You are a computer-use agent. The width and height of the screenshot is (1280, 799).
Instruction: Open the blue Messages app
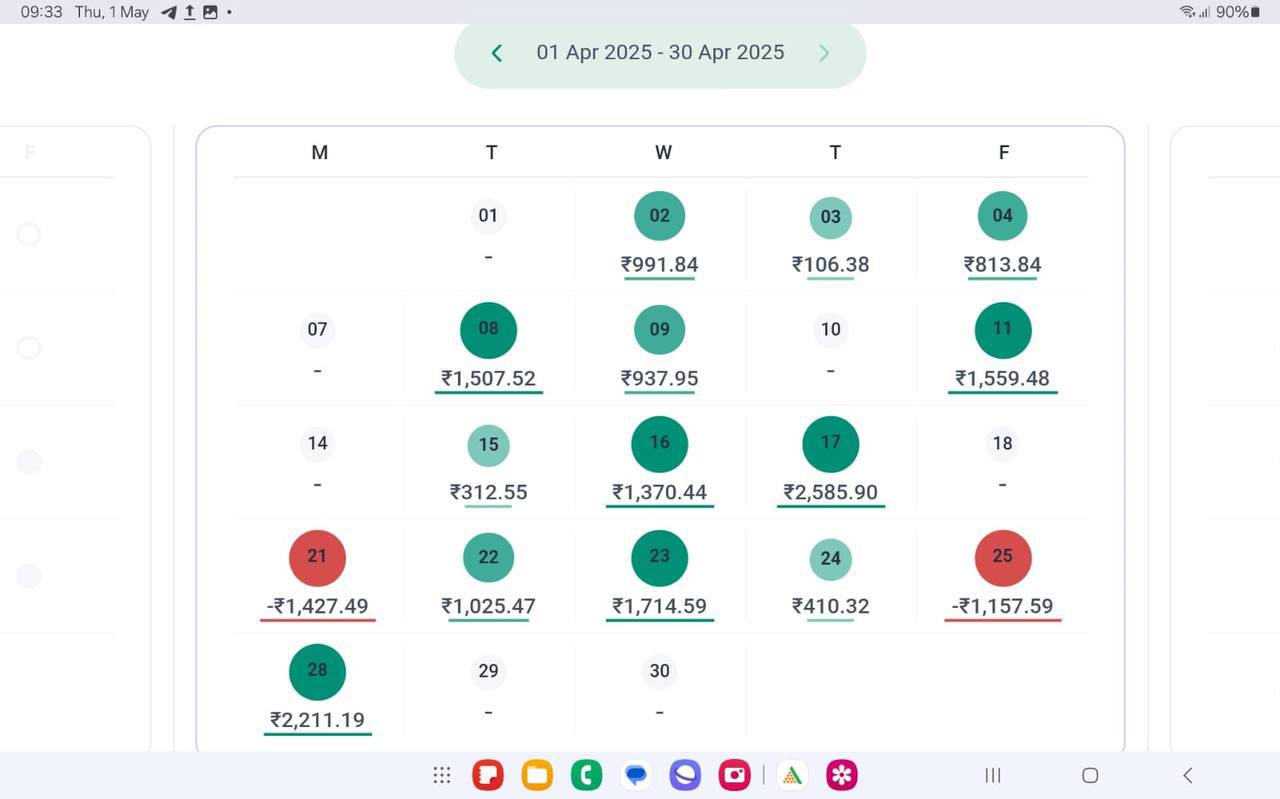point(636,775)
